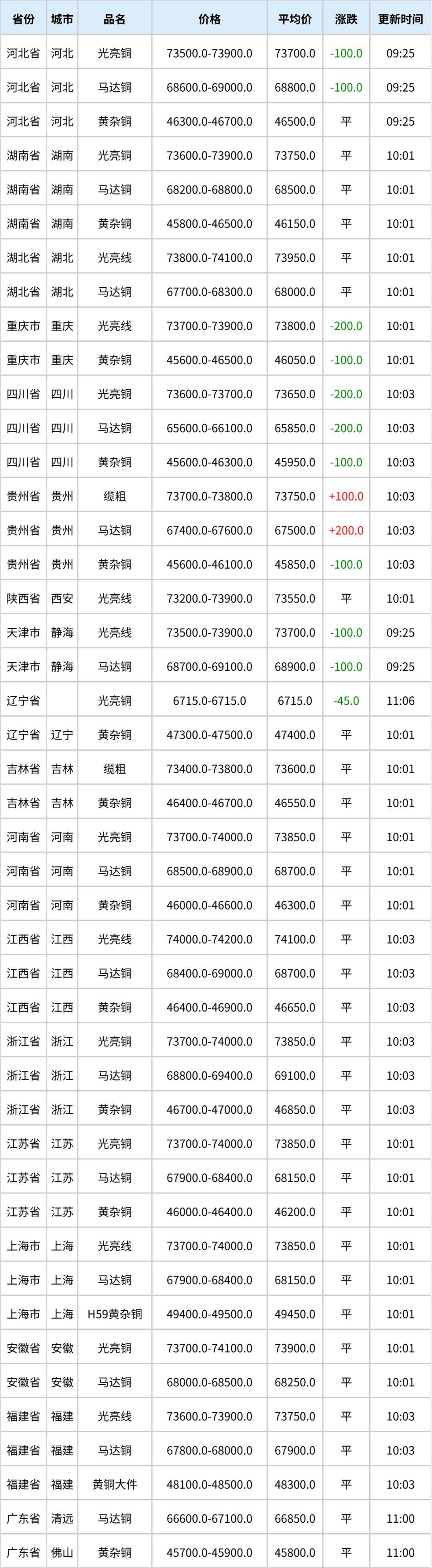
Task: Click the 缆粗 cell in 贵州 row
Action: (x=114, y=497)
